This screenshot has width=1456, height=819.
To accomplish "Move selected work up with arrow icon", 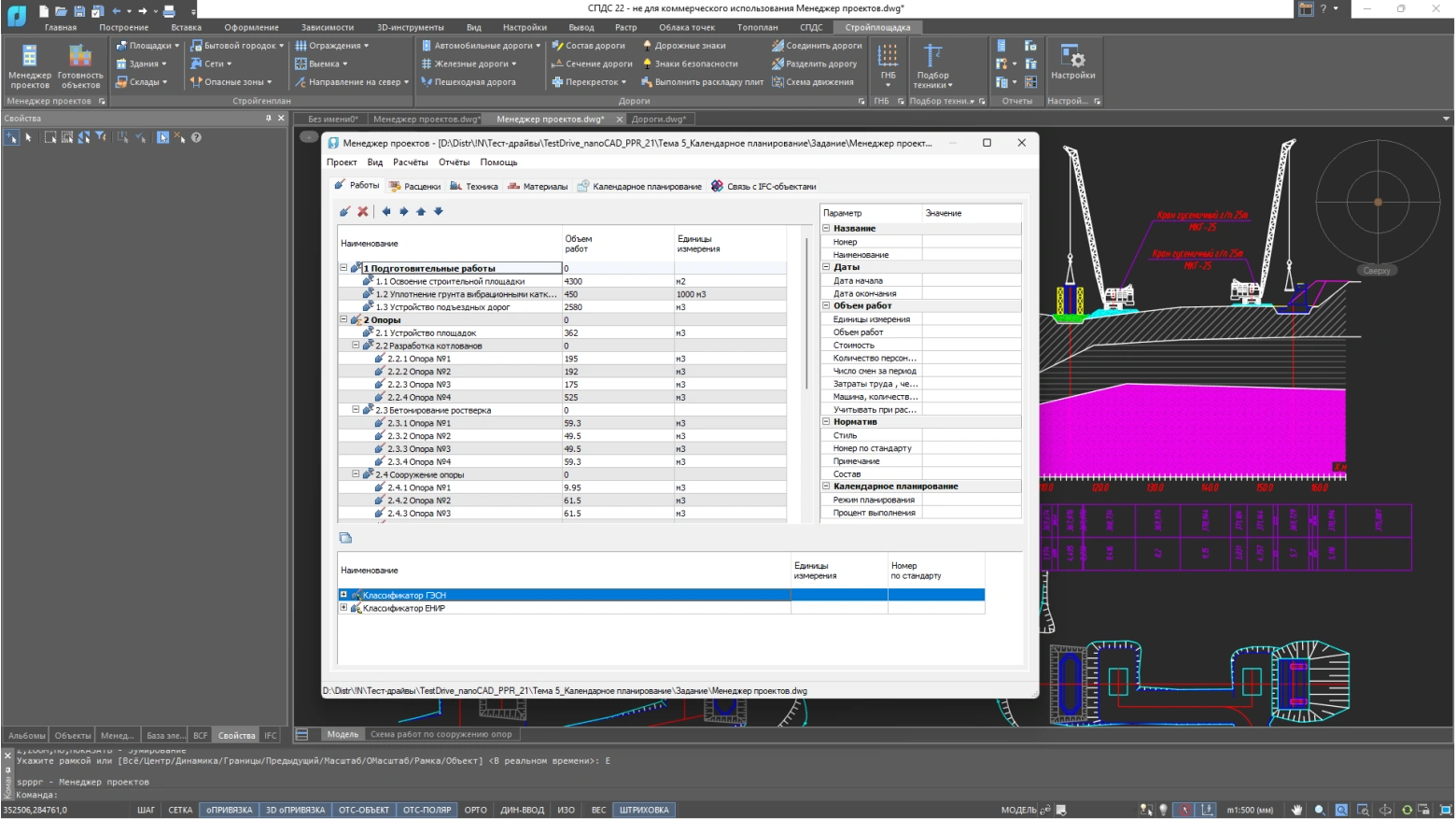I will 421,212.
